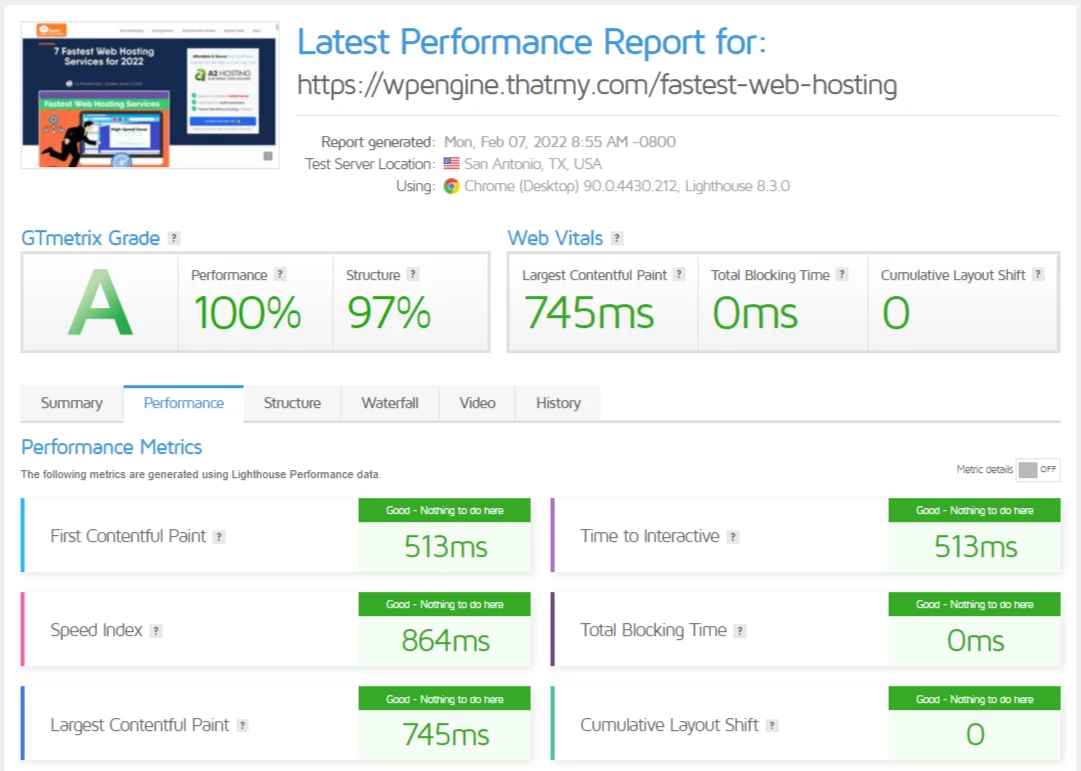Switch to the Waterfall tab
Screen dimensions: 1081x771
[x=389, y=403]
